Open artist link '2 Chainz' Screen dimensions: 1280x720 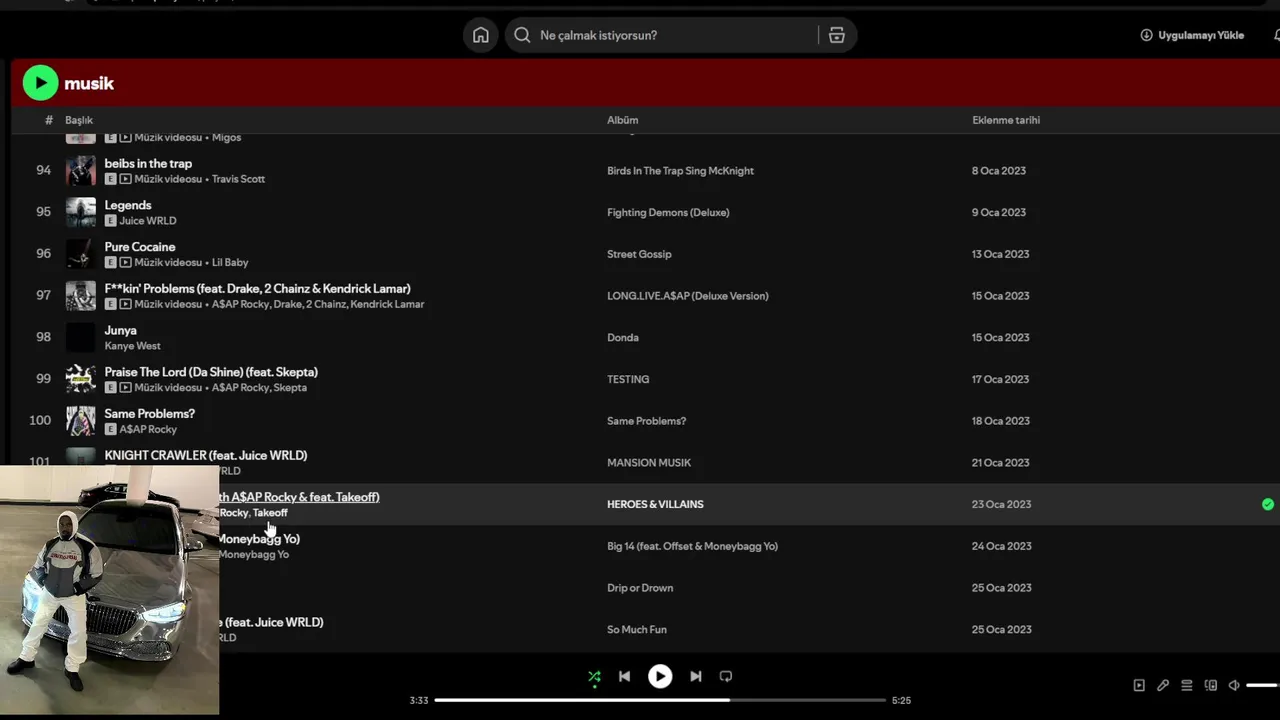click(326, 304)
